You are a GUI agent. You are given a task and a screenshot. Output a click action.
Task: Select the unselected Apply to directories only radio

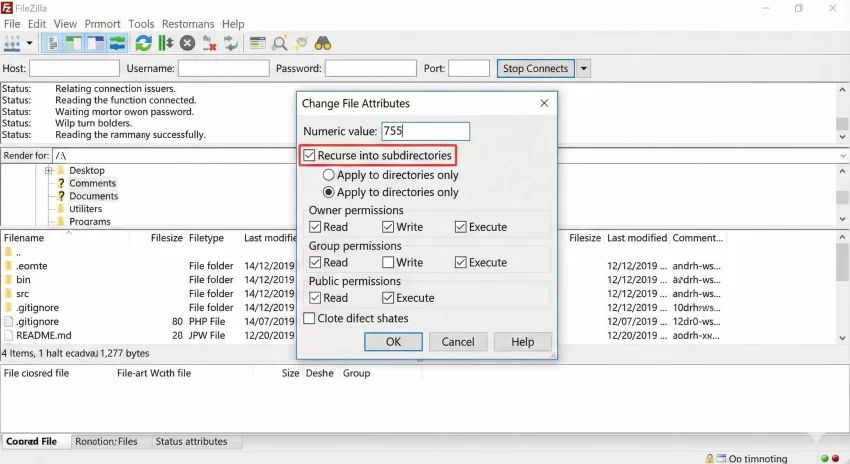[329, 175]
